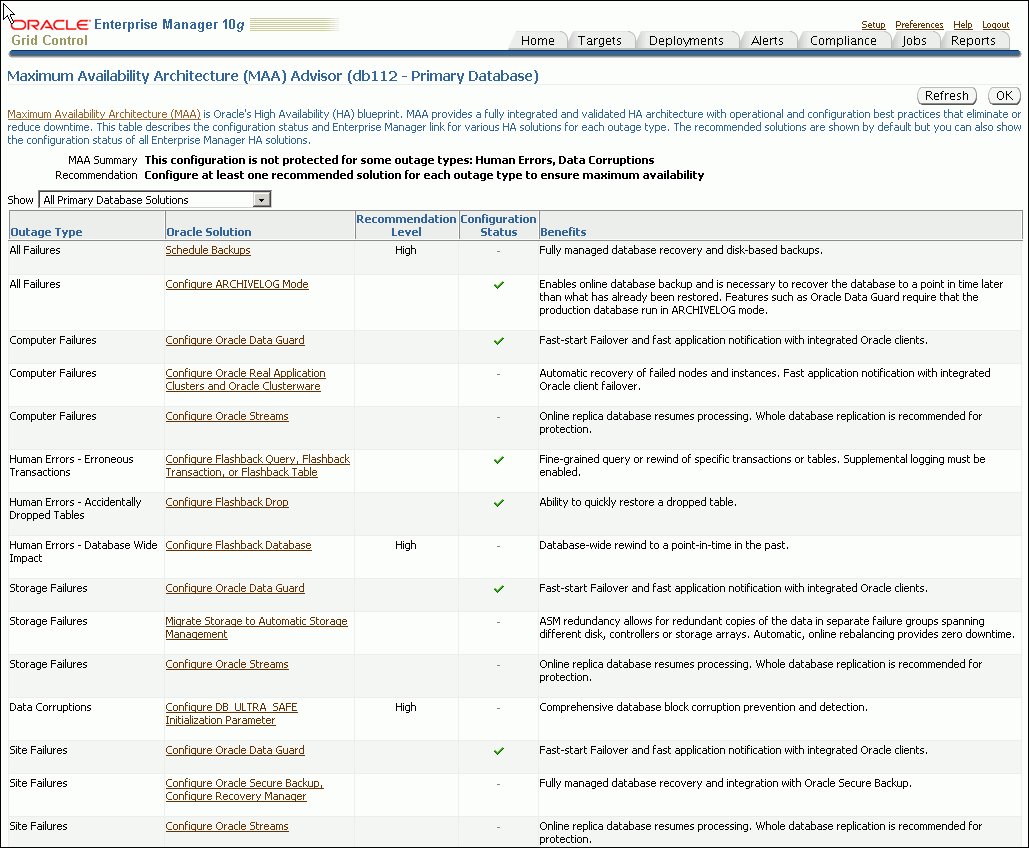Open the Schedule Backups link

click(207, 250)
